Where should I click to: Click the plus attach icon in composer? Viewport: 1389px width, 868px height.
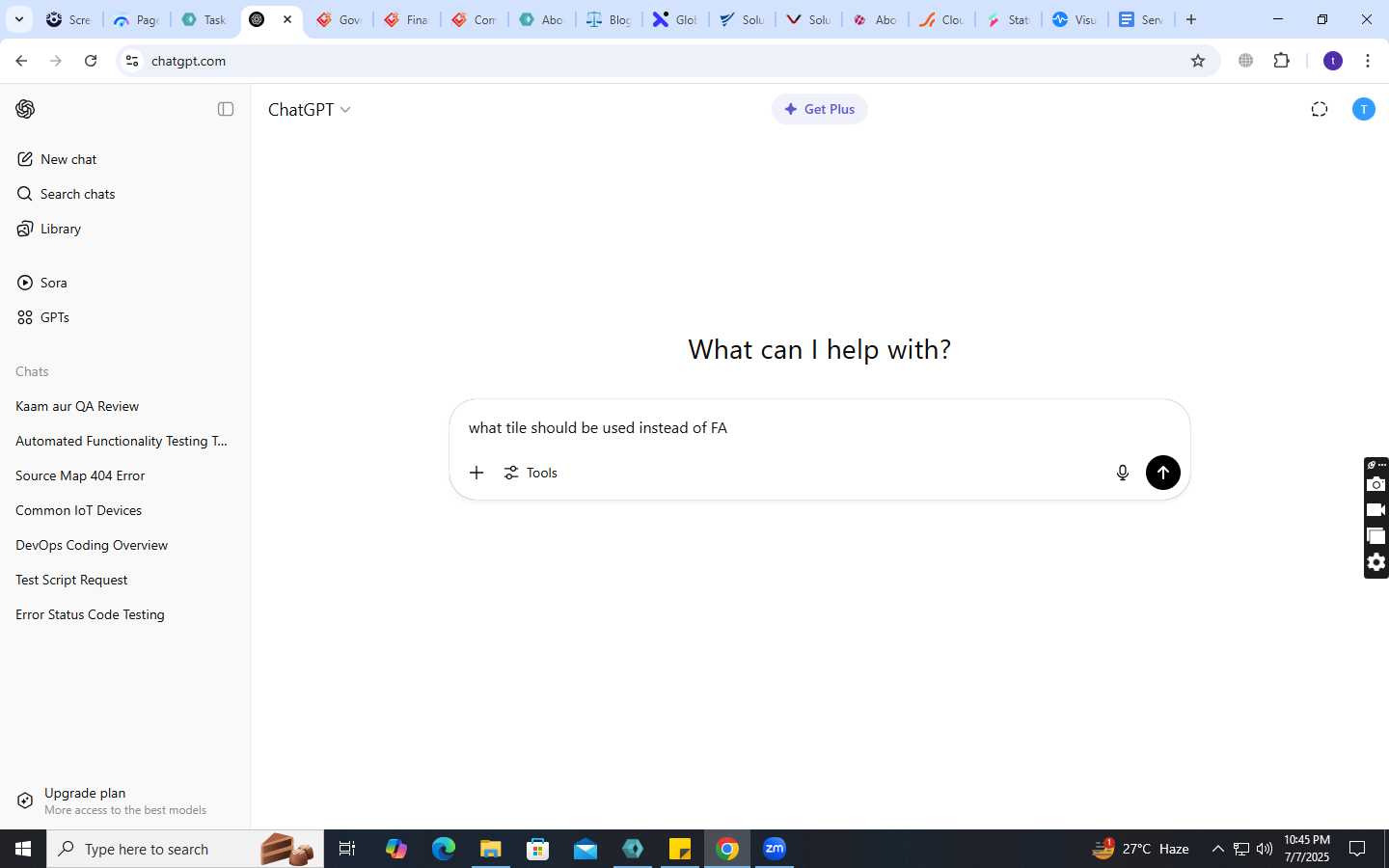coord(477,473)
